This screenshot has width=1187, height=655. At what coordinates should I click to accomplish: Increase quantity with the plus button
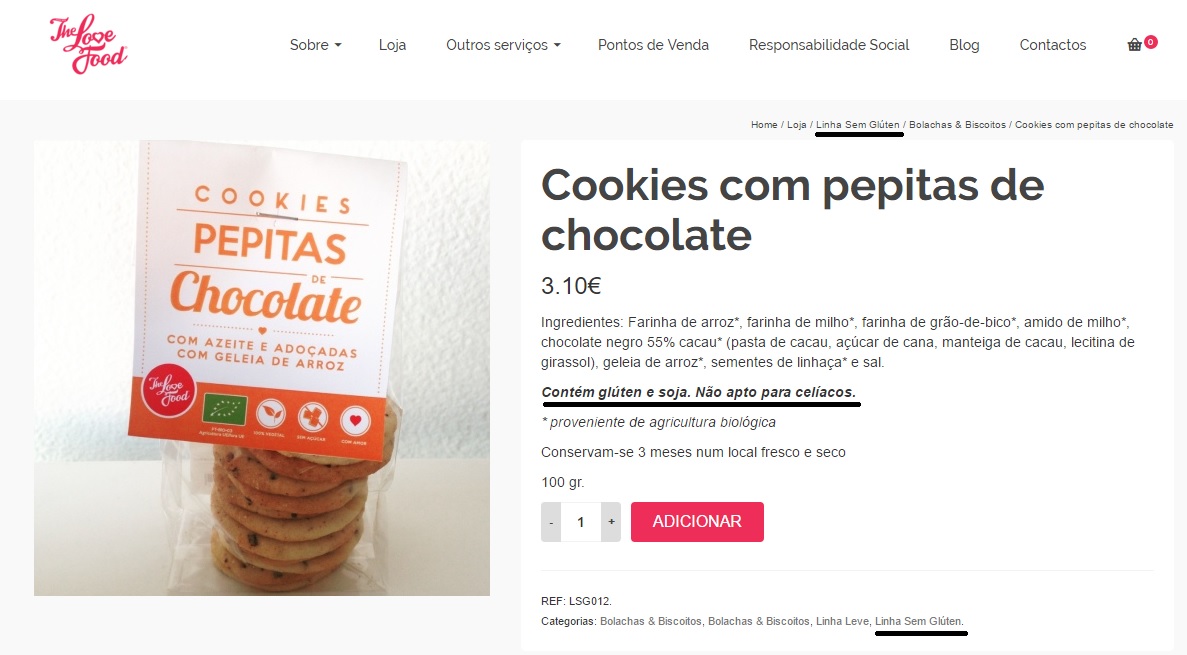click(611, 522)
